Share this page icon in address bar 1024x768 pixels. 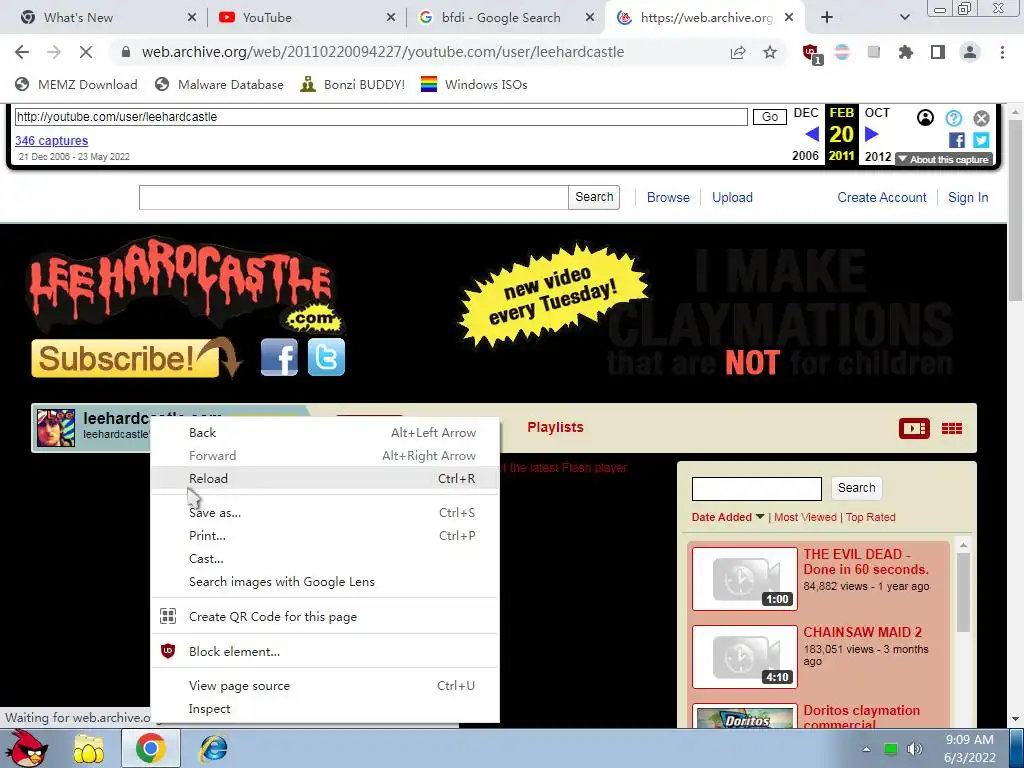pos(738,52)
